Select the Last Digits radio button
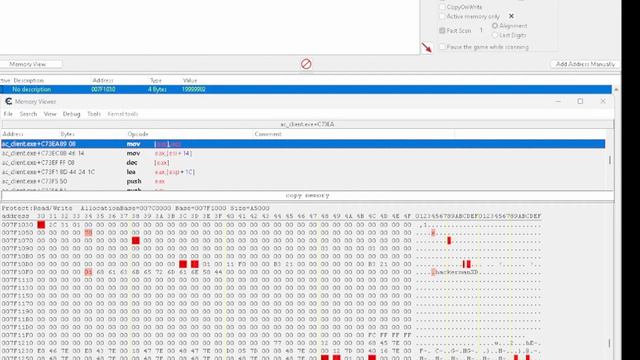 pyautogui.click(x=495, y=35)
